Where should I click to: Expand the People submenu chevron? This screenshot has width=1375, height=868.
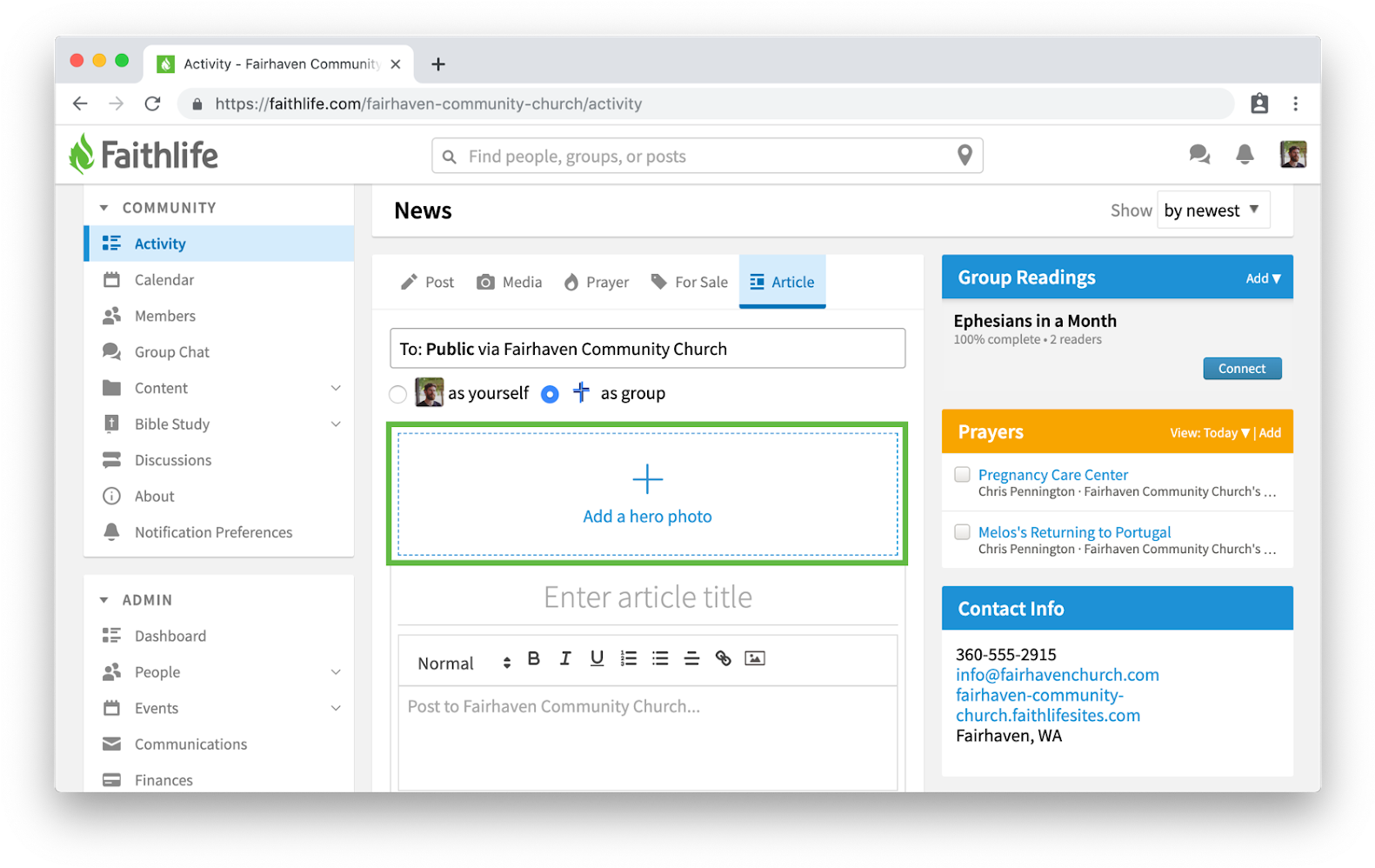336,672
